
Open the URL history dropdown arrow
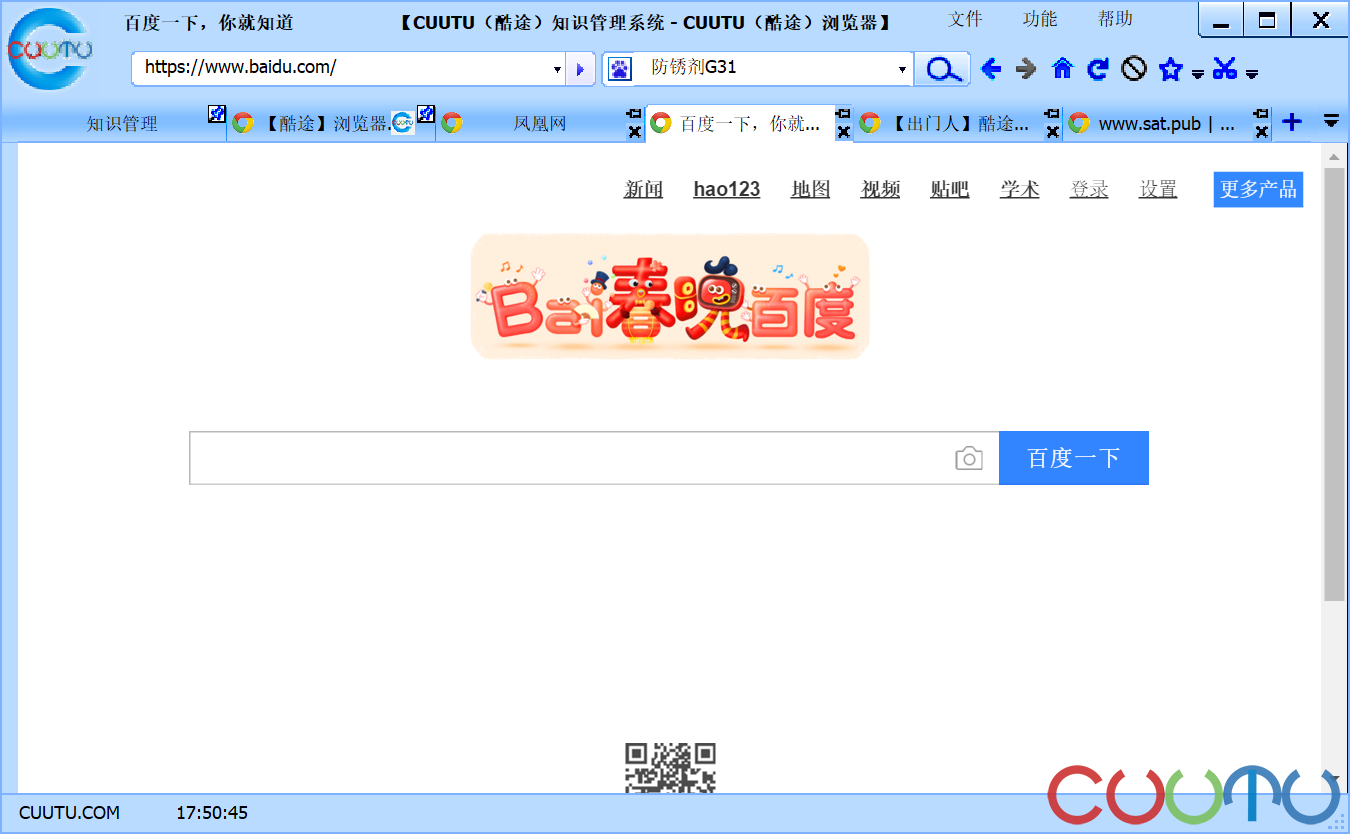(557, 69)
